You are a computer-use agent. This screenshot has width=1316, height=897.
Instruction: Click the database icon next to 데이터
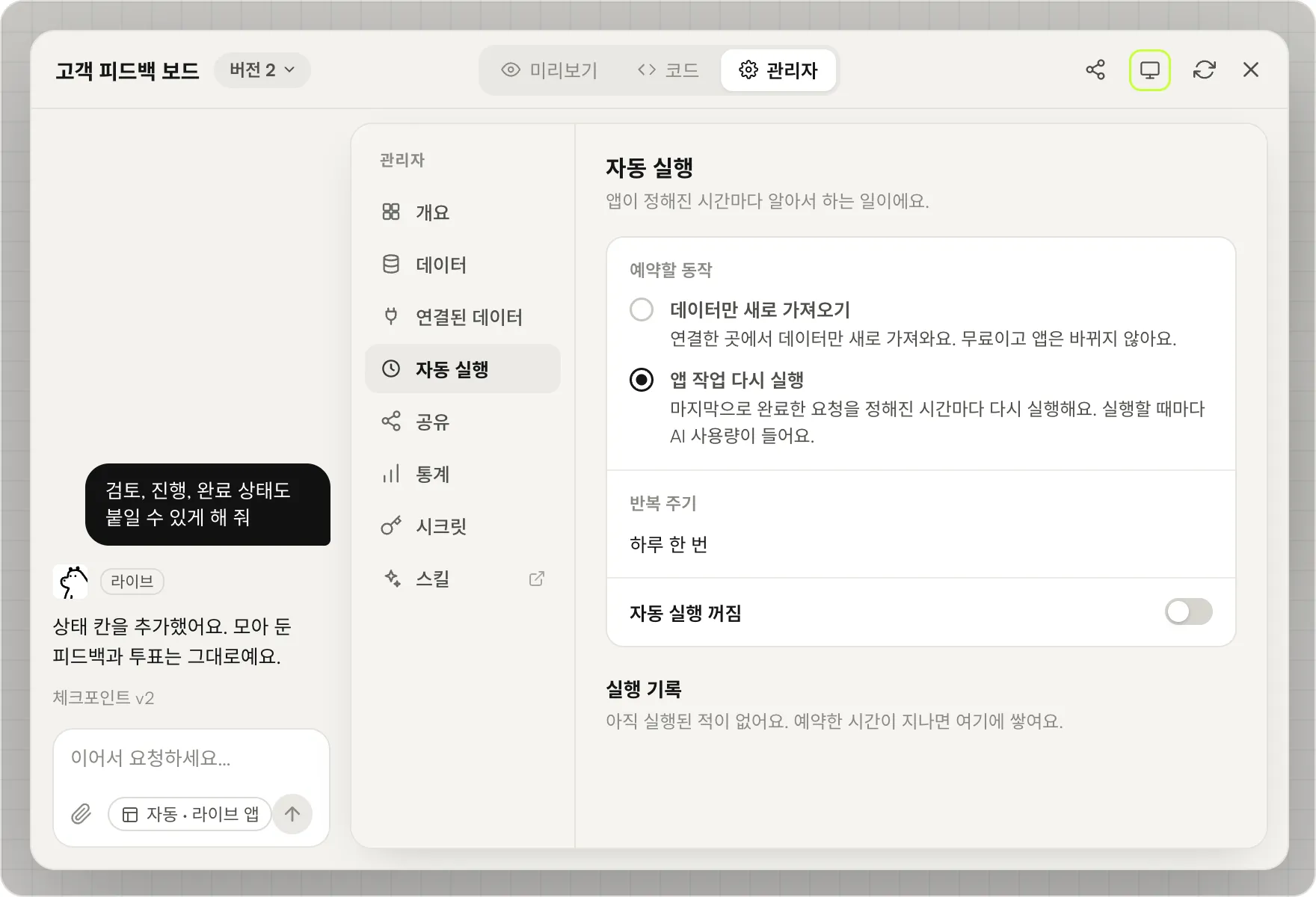point(391,265)
